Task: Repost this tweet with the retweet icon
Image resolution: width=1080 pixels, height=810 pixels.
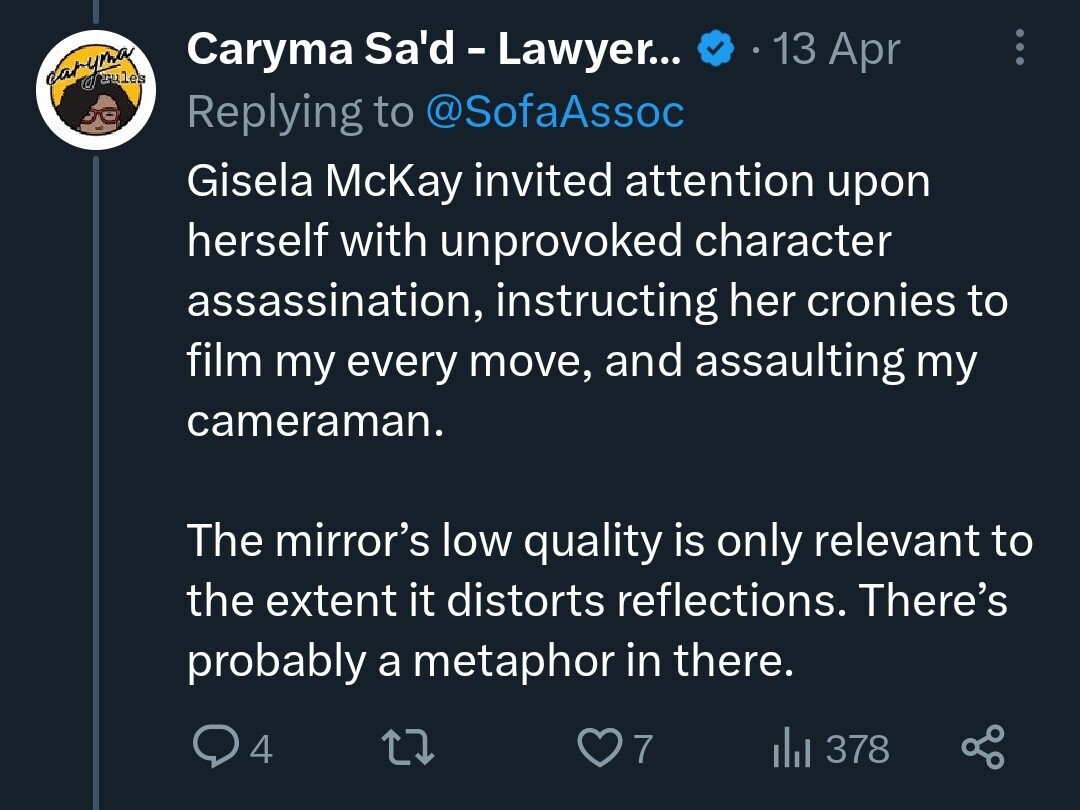Action: click(407, 748)
